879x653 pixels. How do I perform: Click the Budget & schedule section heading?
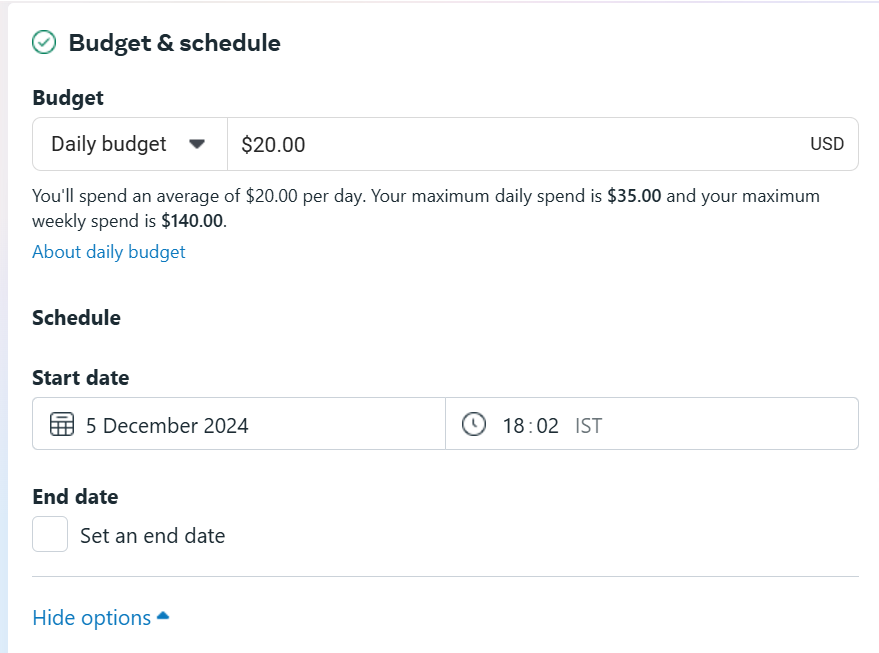174,43
